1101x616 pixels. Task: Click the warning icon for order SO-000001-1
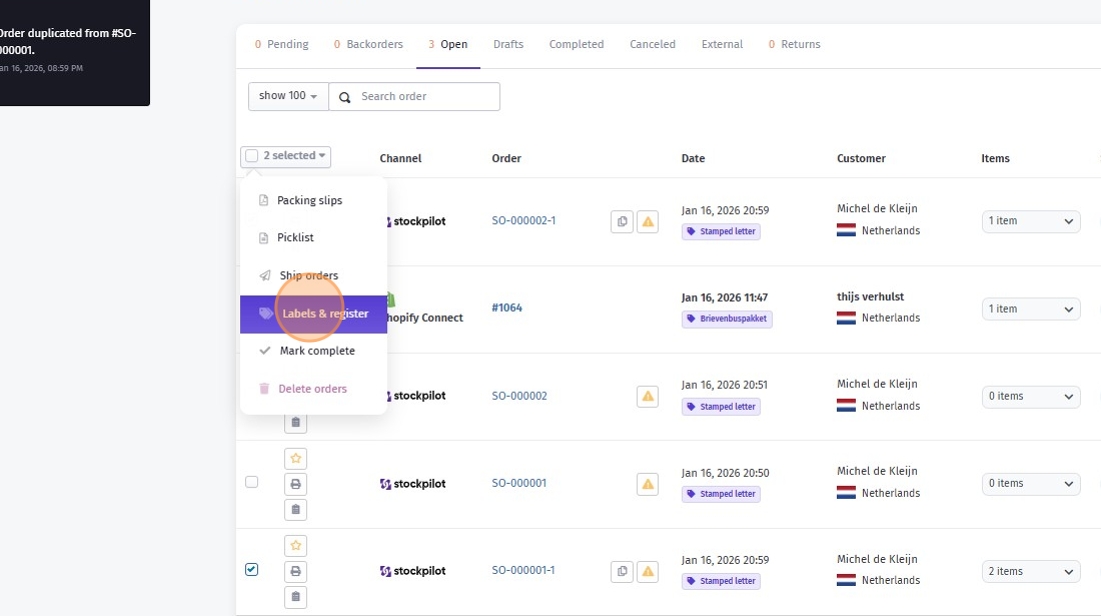point(648,572)
